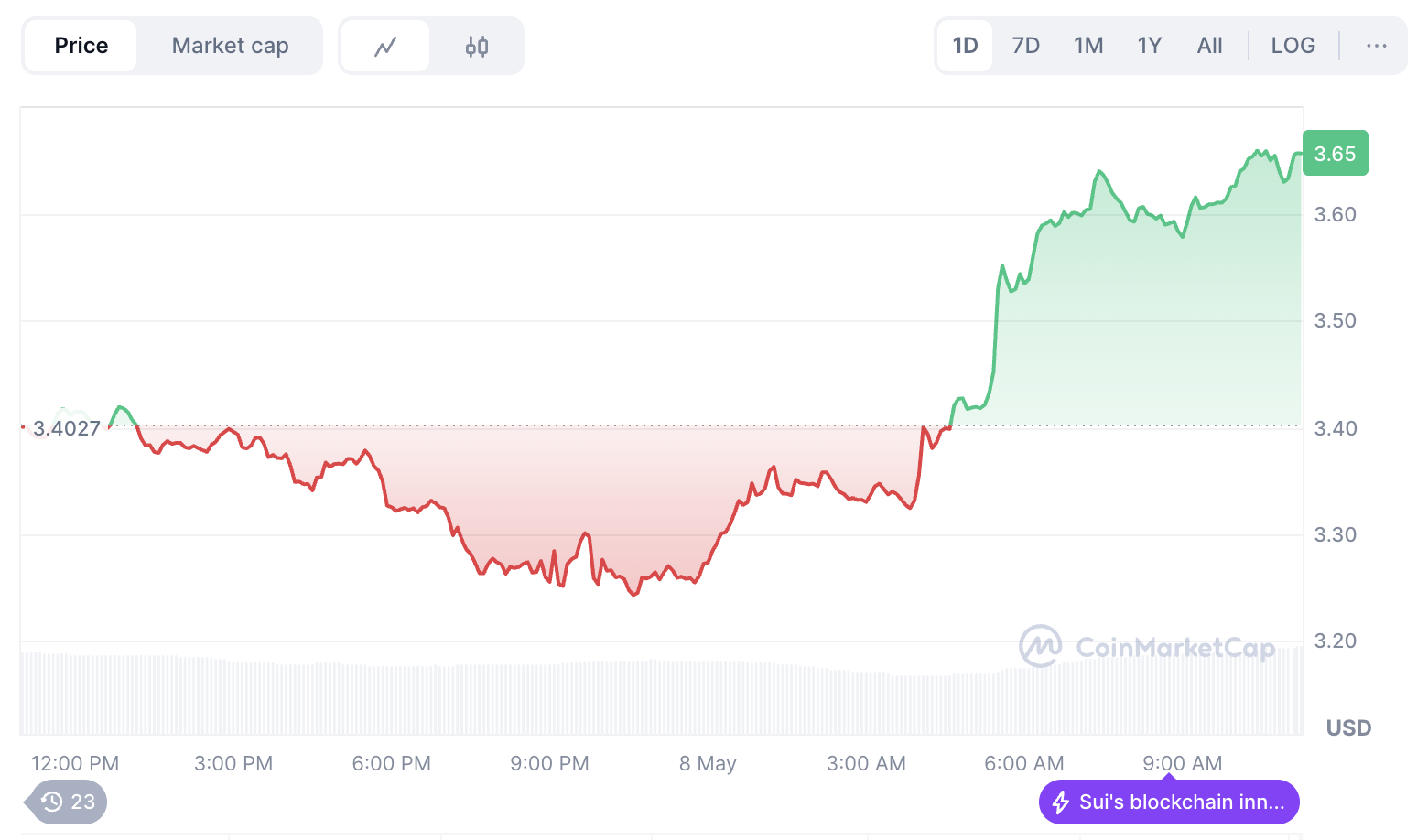Select the Market cap tab
This screenshot has width=1428, height=840.
coord(230,46)
